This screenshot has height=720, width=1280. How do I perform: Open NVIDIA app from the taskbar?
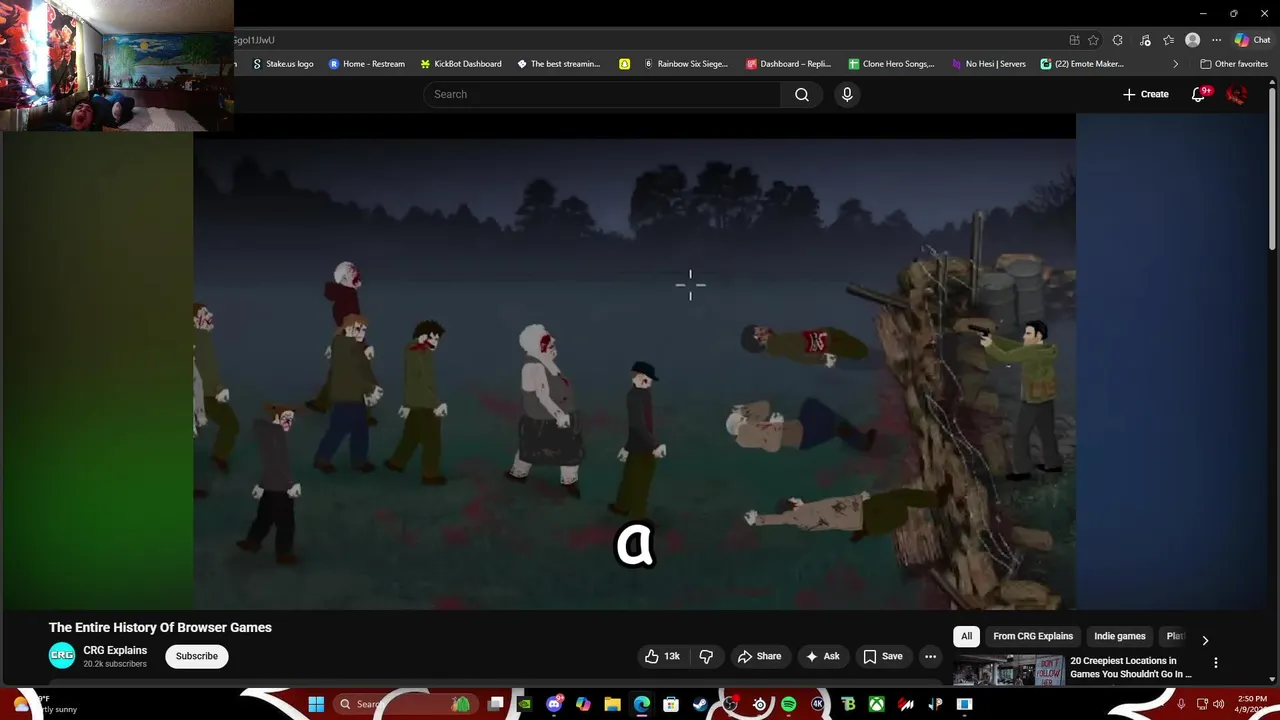(x=524, y=704)
